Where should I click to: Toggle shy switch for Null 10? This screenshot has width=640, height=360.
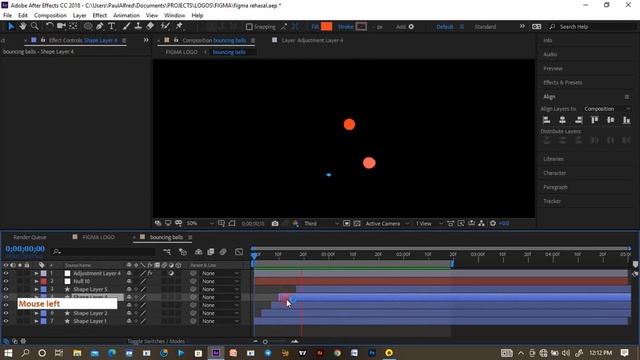(x=129, y=281)
